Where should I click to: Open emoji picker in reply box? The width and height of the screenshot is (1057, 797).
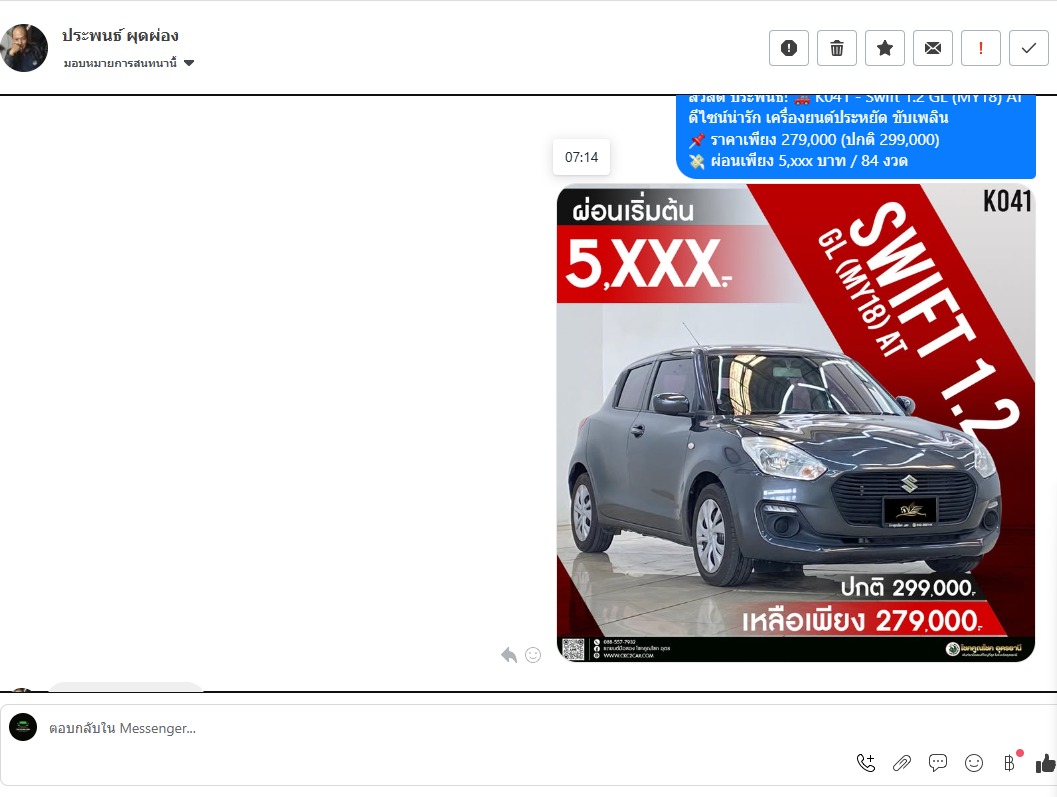[973, 763]
